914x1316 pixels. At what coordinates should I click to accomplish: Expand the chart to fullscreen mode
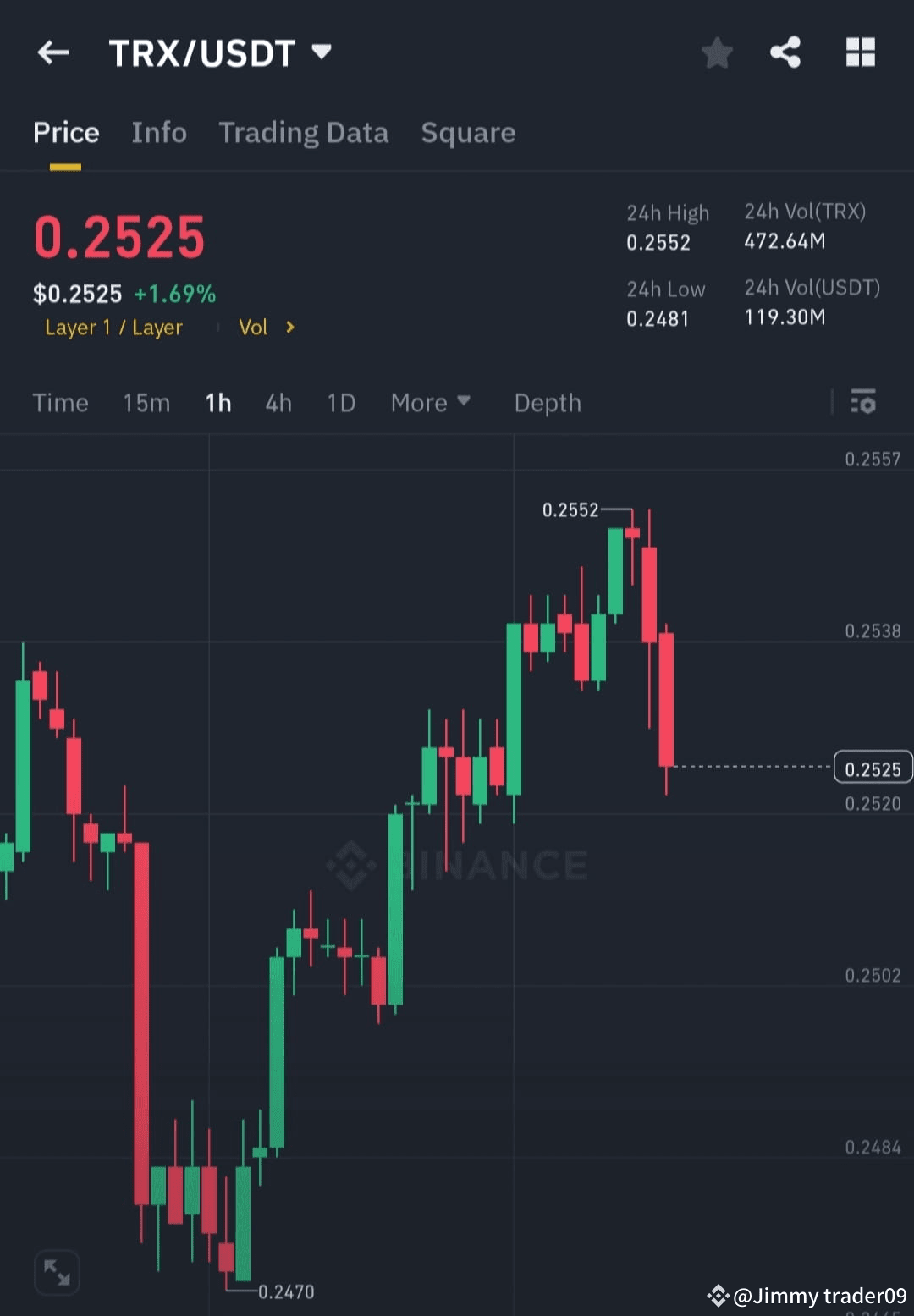(56, 1271)
